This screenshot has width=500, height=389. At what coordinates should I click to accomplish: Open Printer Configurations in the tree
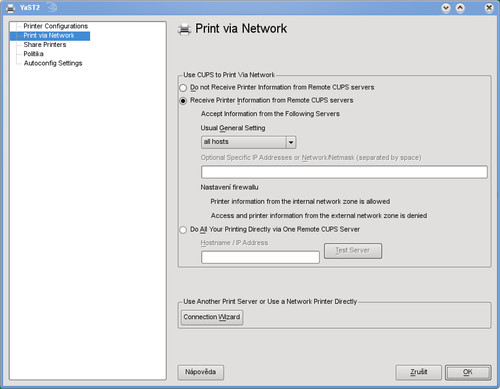coord(56,26)
